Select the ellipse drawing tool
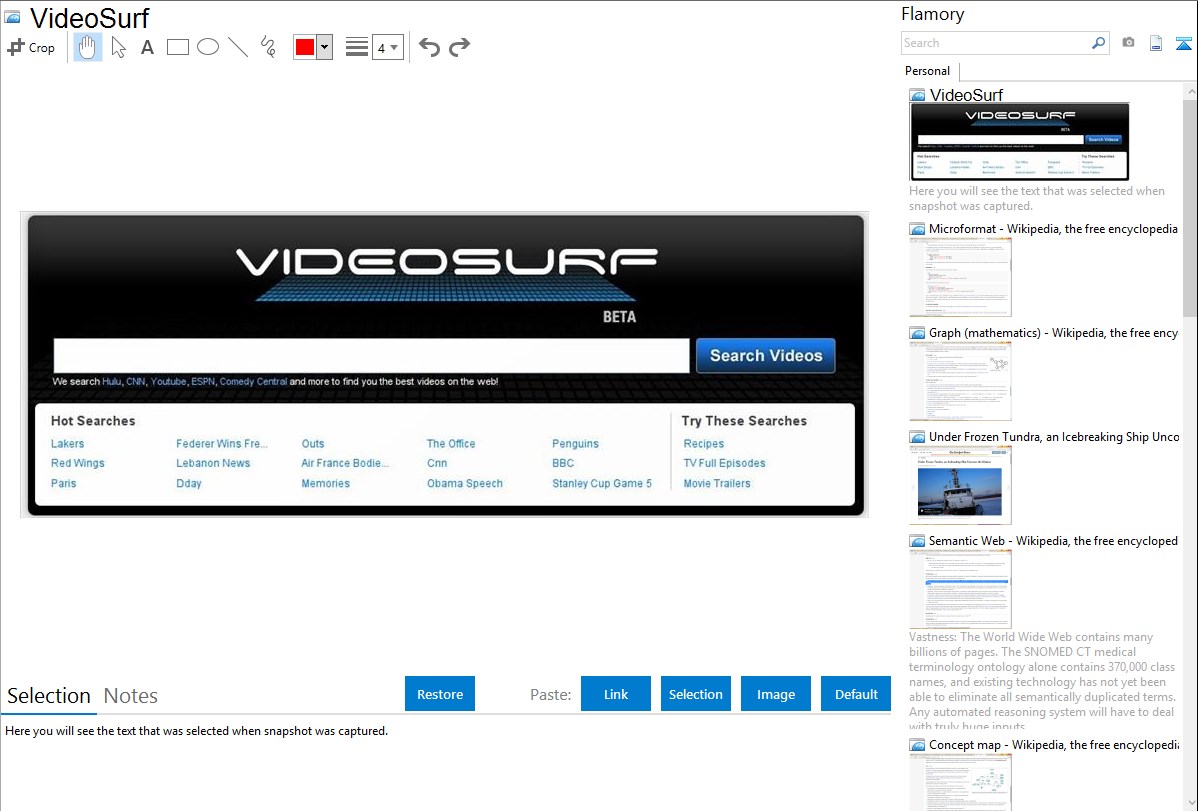 (208, 47)
